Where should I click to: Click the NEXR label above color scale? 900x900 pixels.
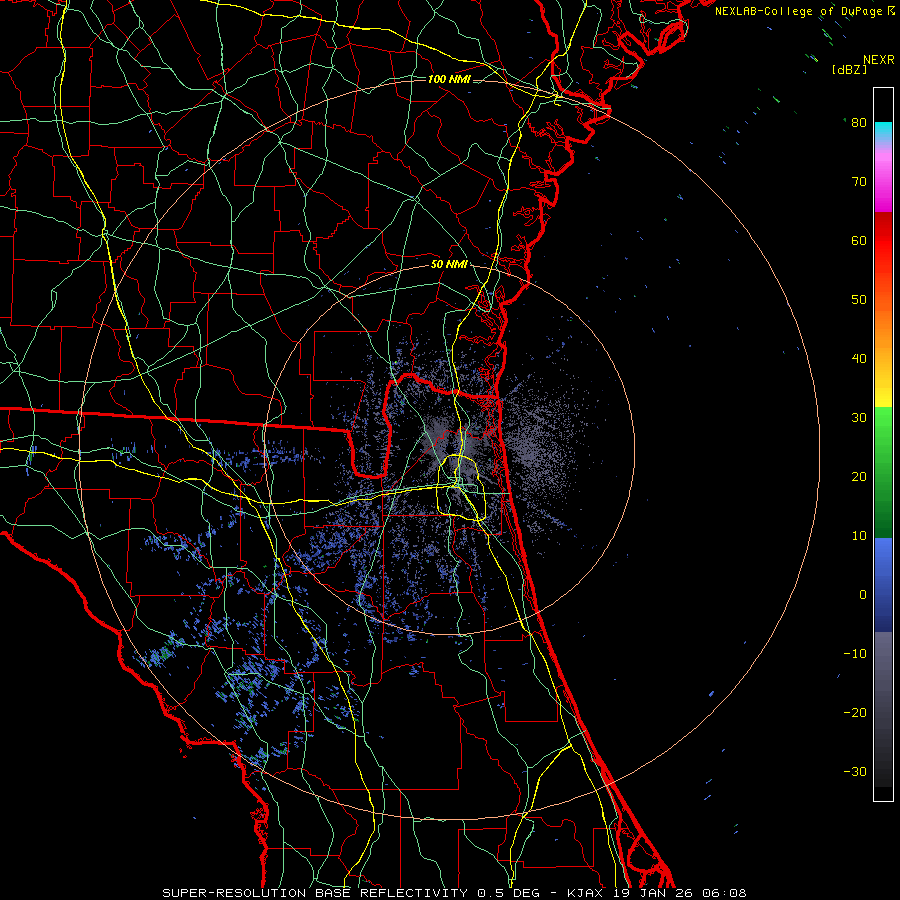(878, 60)
